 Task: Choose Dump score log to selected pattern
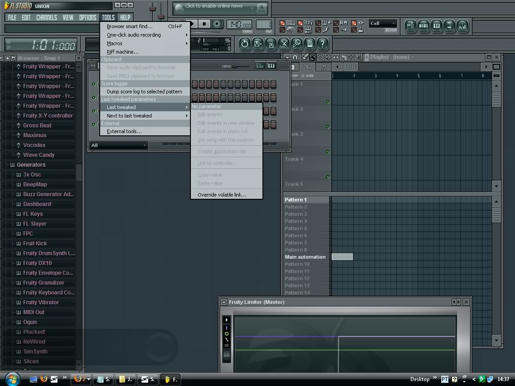145,91
